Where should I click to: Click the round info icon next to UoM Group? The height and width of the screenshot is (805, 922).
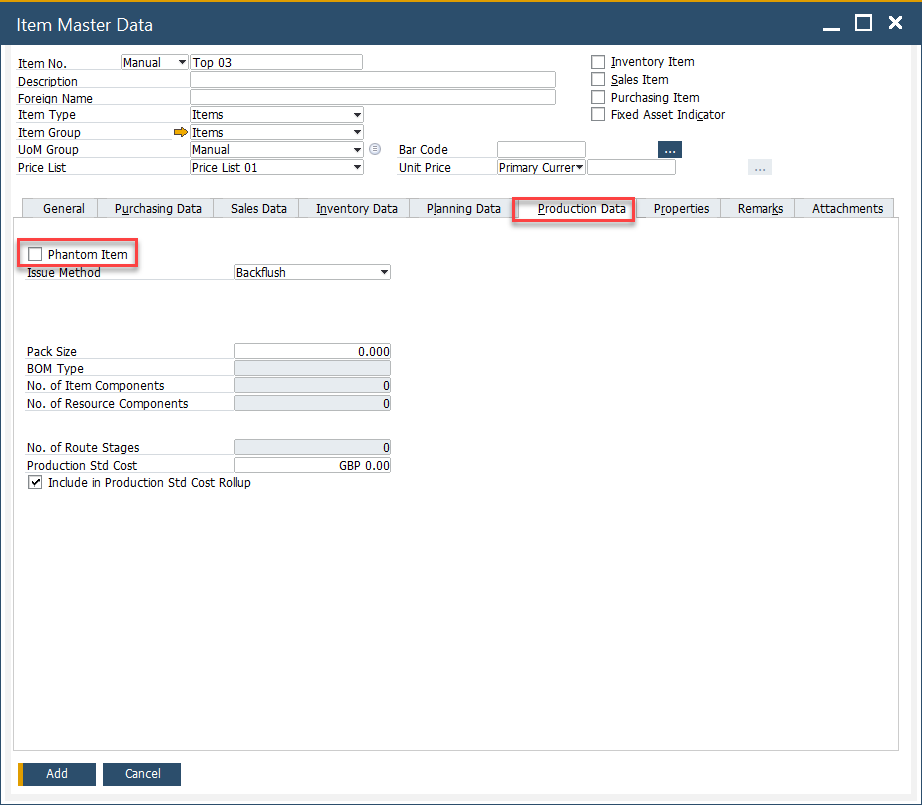(375, 150)
